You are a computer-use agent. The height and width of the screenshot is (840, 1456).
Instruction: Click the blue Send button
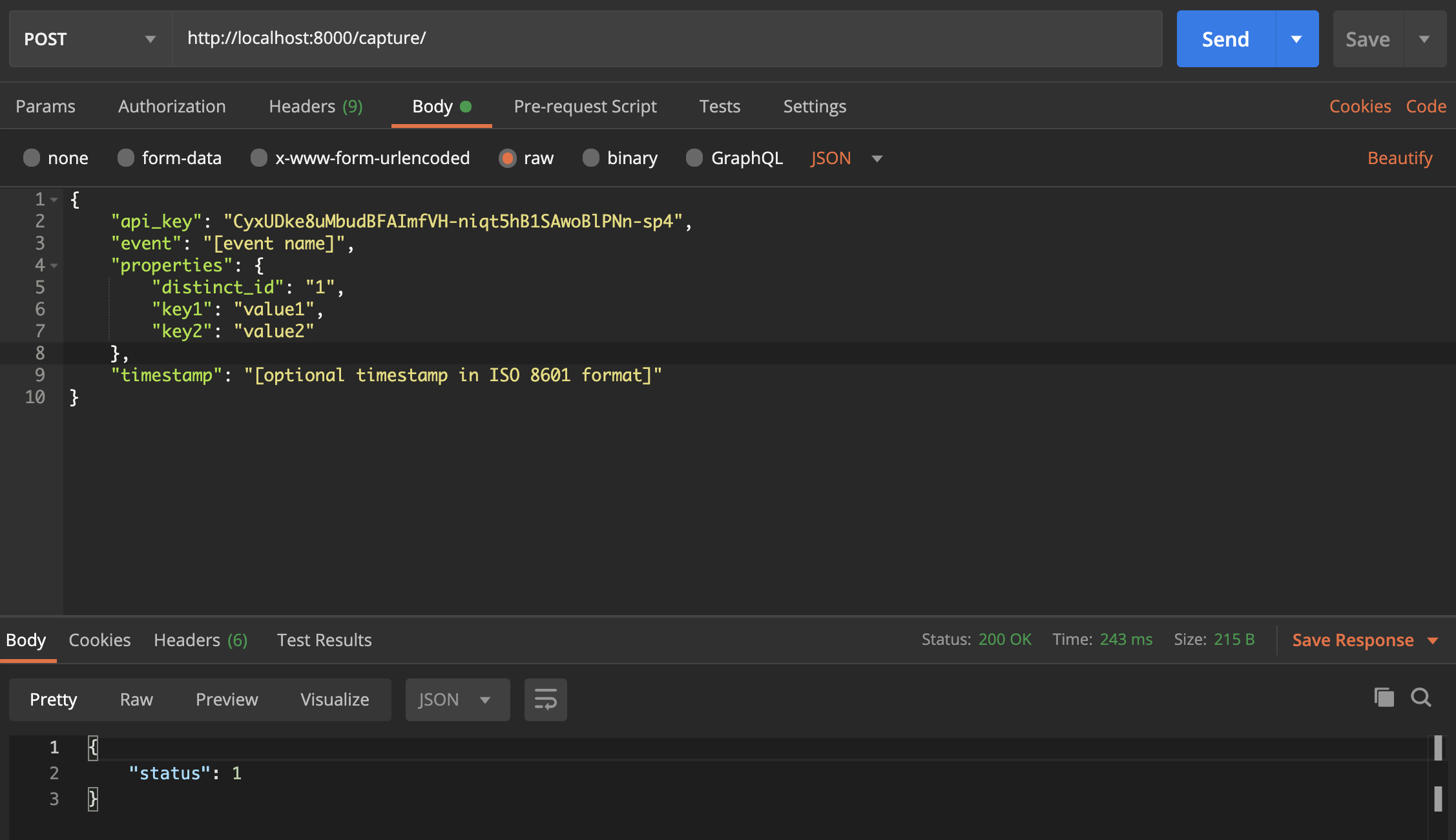1225,39
